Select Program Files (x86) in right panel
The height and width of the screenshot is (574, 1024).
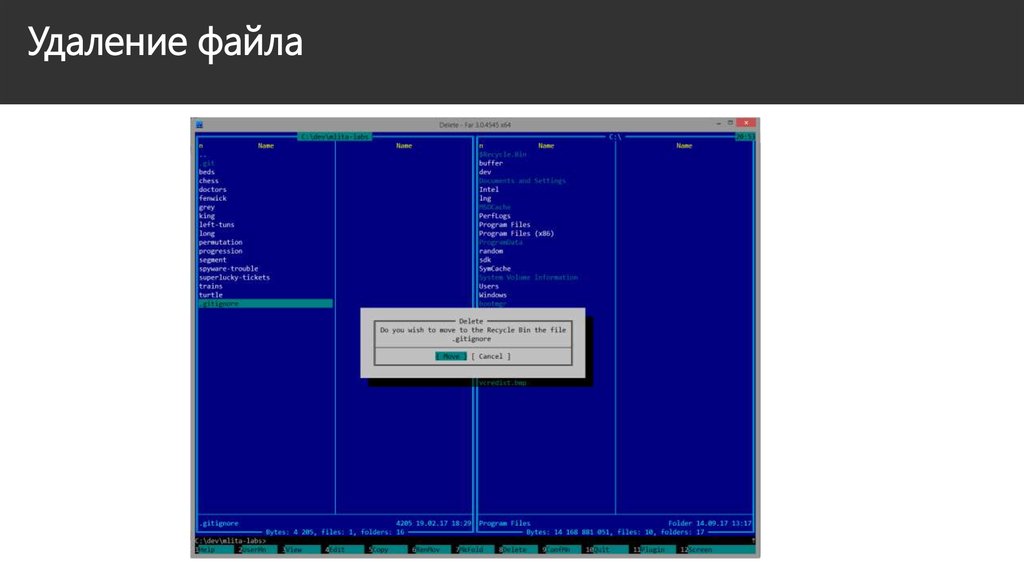[516, 234]
